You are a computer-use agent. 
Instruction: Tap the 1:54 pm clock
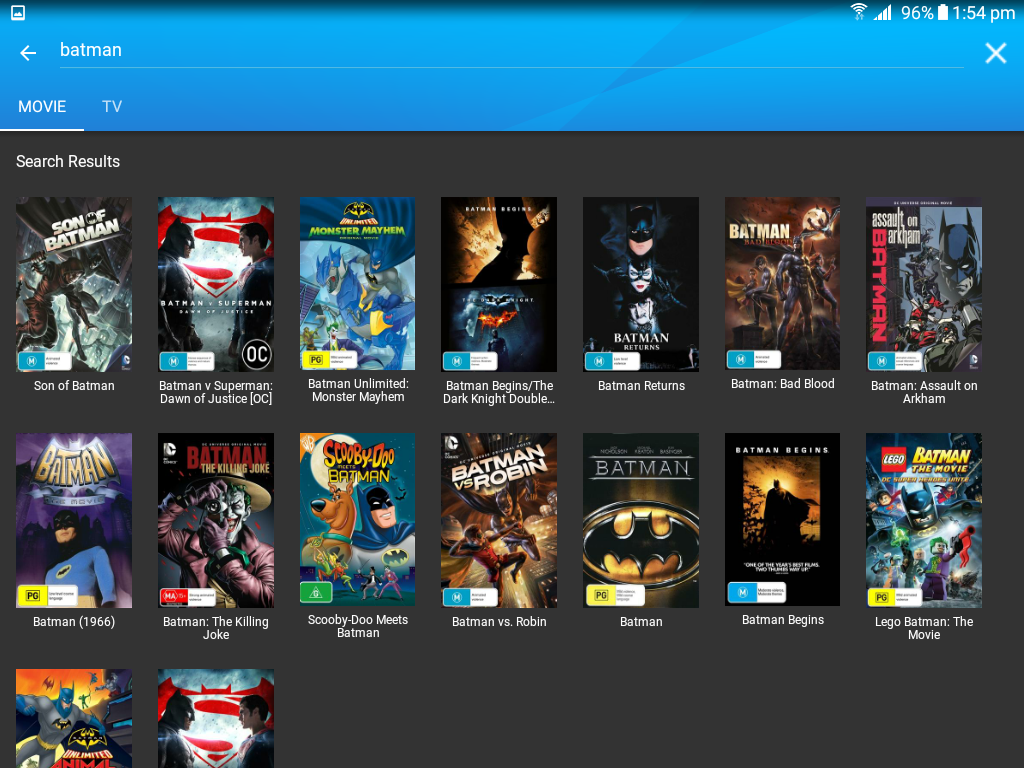984,12
